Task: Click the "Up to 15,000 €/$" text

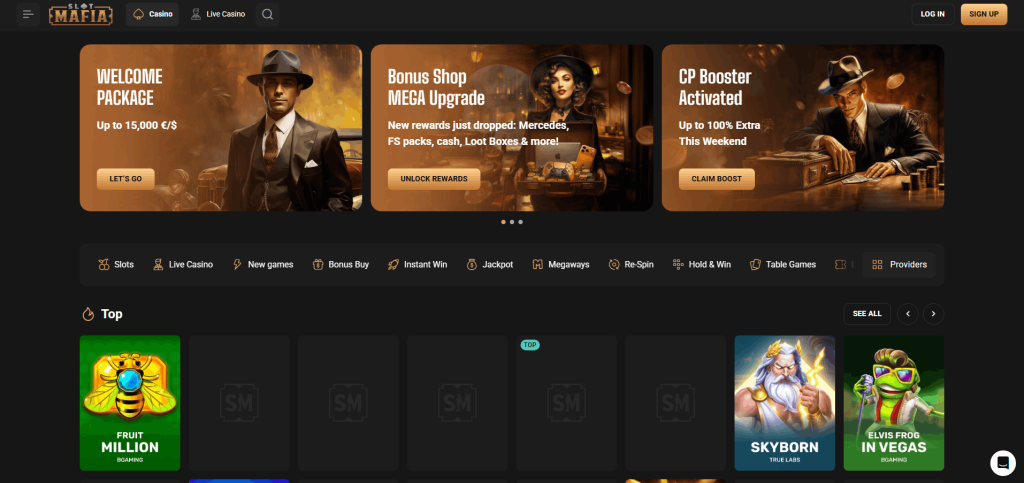Action: [136, 125]
